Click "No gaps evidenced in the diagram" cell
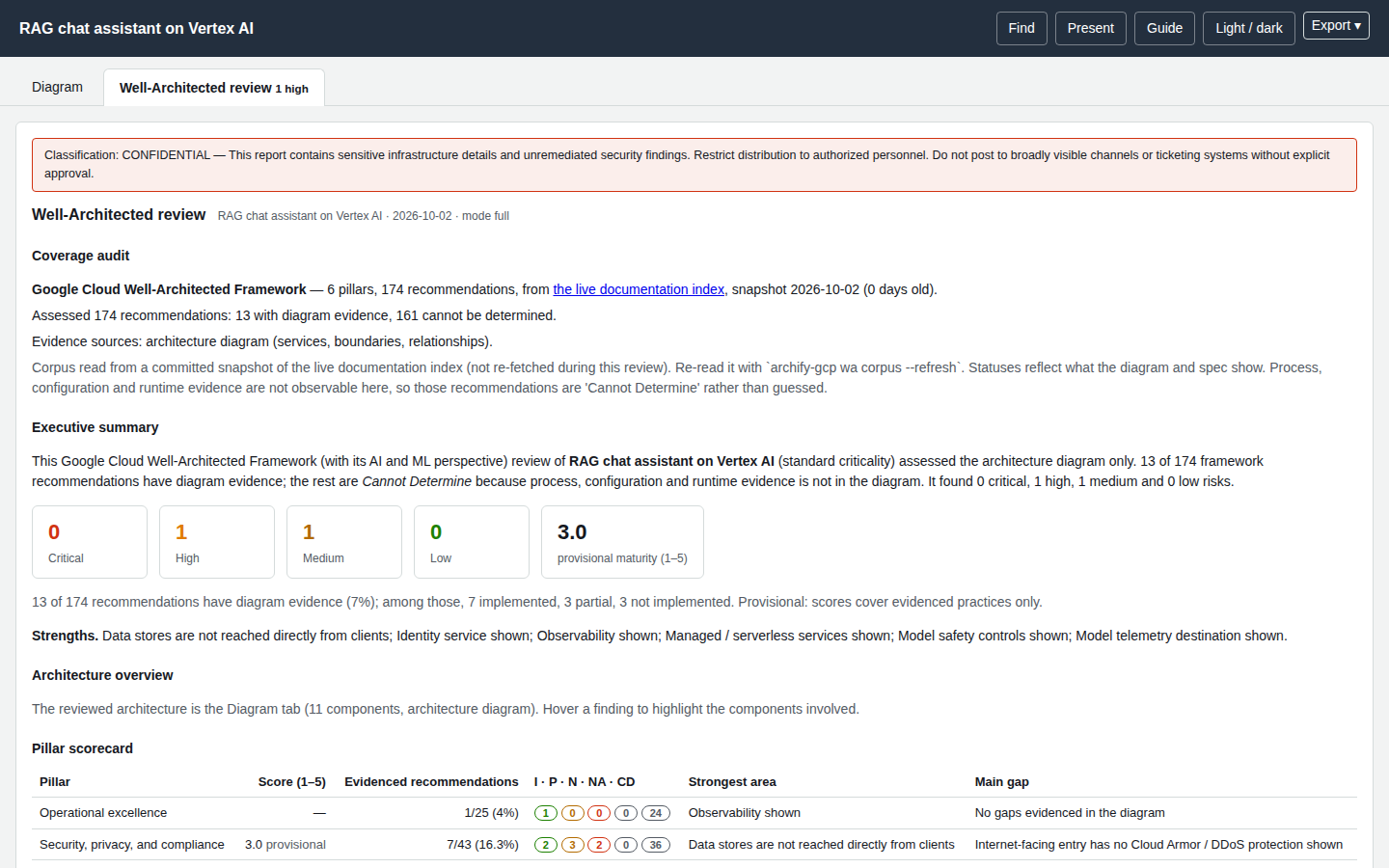The height and width of the screenshot is (868, 1389). coord(1070,813)
